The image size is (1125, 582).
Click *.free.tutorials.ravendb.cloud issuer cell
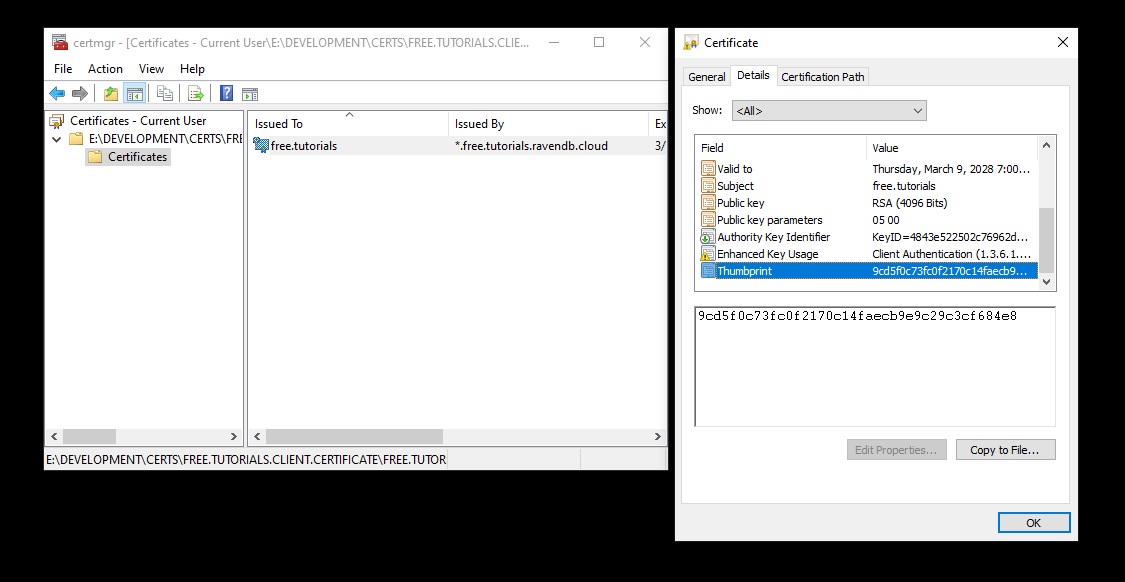(531, 146)
